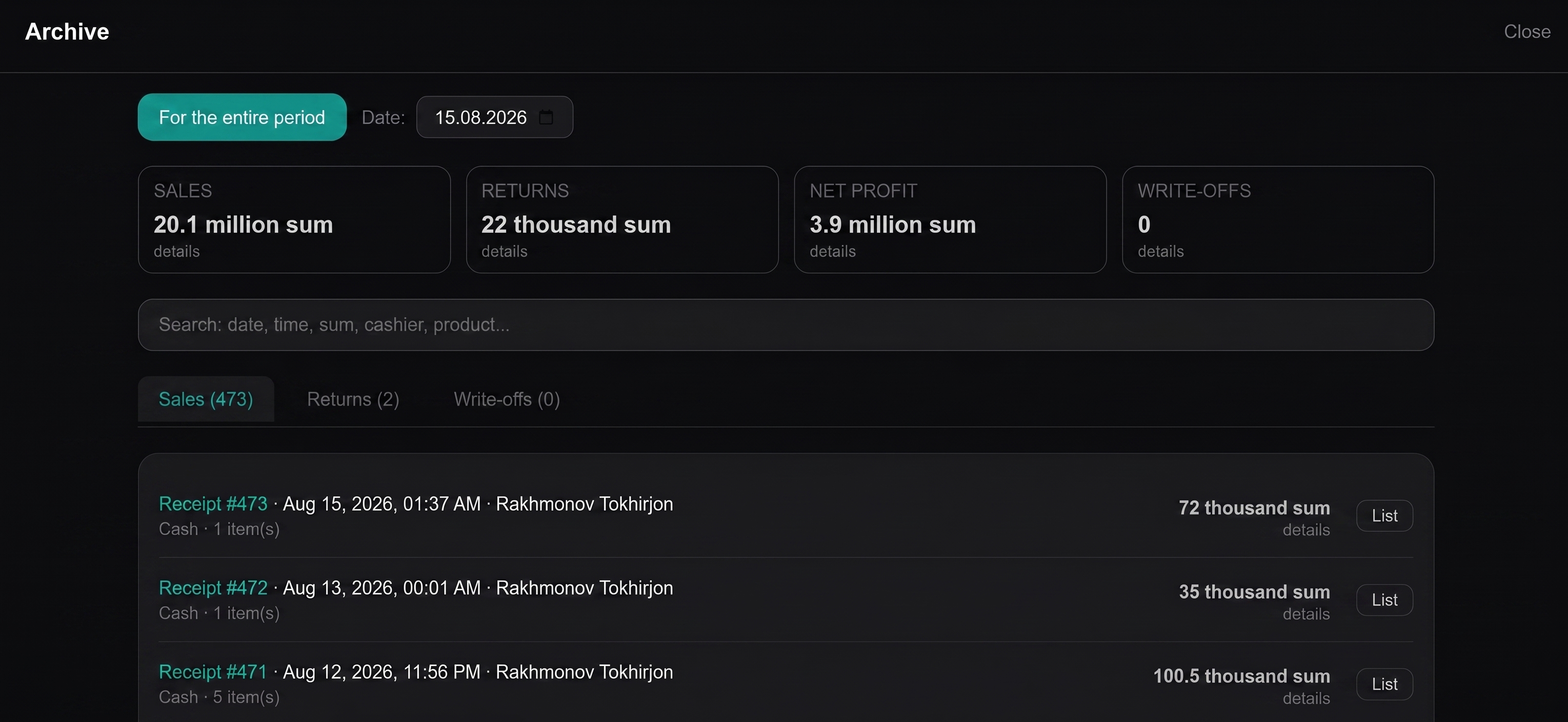Open the calendar picker icon in date field
The height and width of the screenshot is (722, 1568).
pos(546,117)
